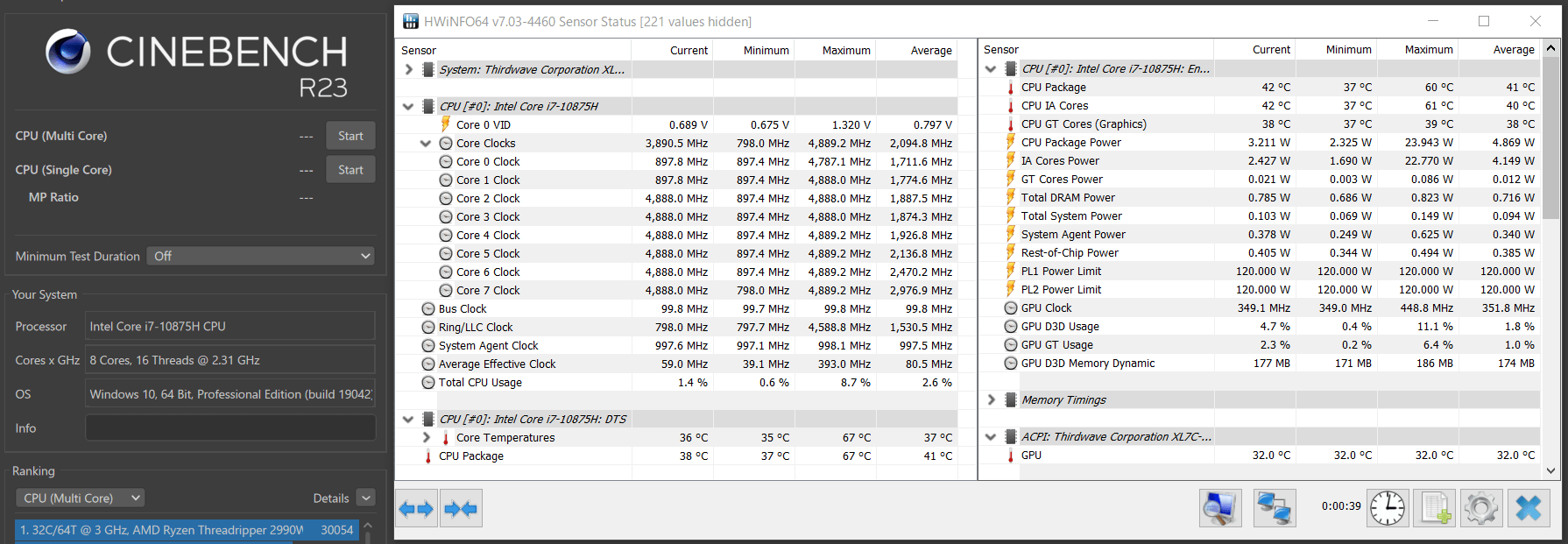This screenshot has width=1568, height=544.
Task: Click the icon beside System Agent Clock
Action: point(428,346)
